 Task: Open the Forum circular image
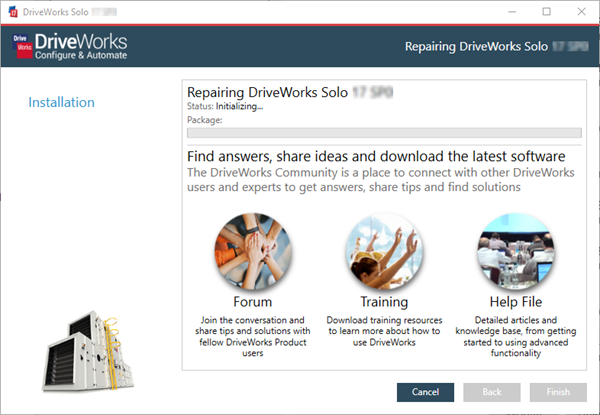pyautogui.click(x=253, y=251)
